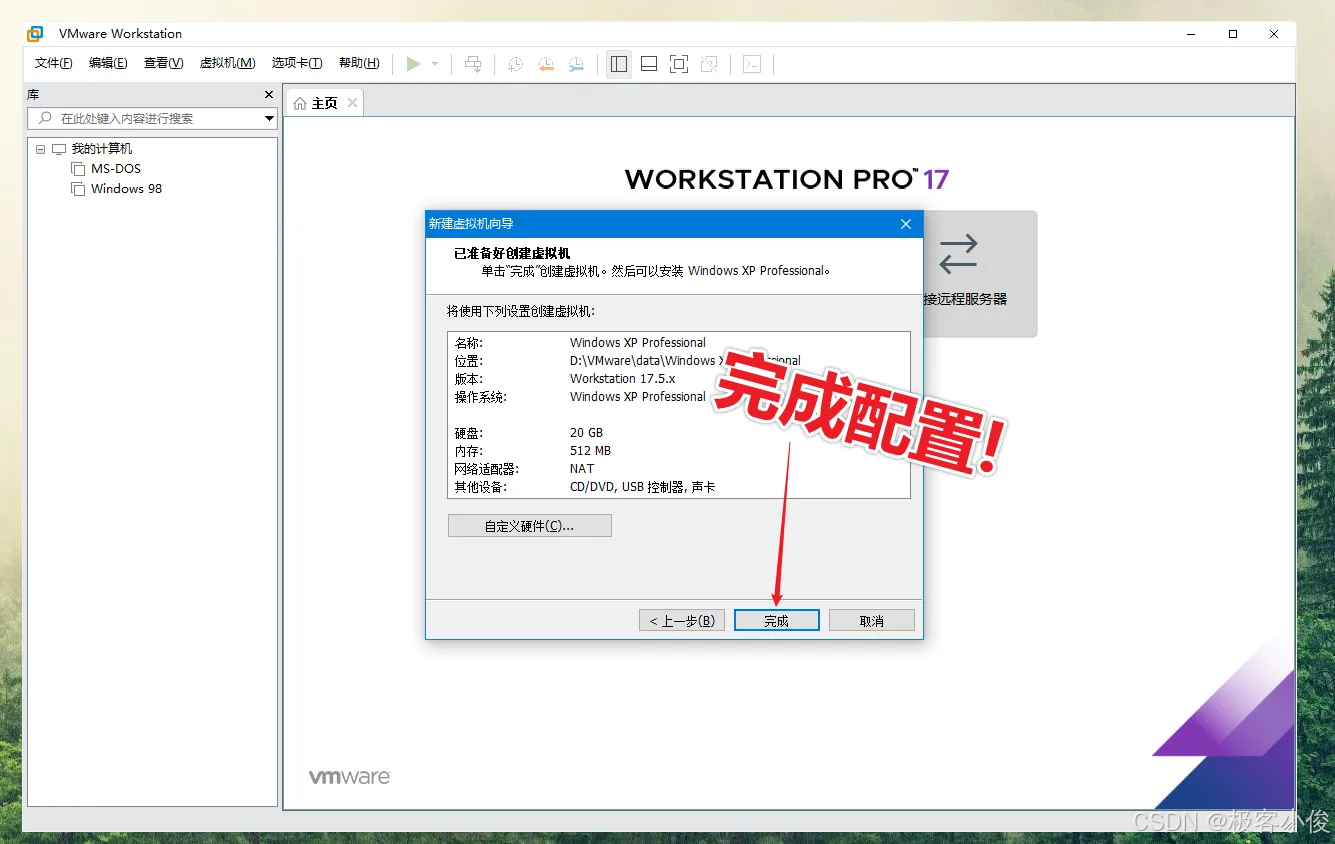
Task: Click the 连接远程服务器 tile label
Action: (965, 299)
